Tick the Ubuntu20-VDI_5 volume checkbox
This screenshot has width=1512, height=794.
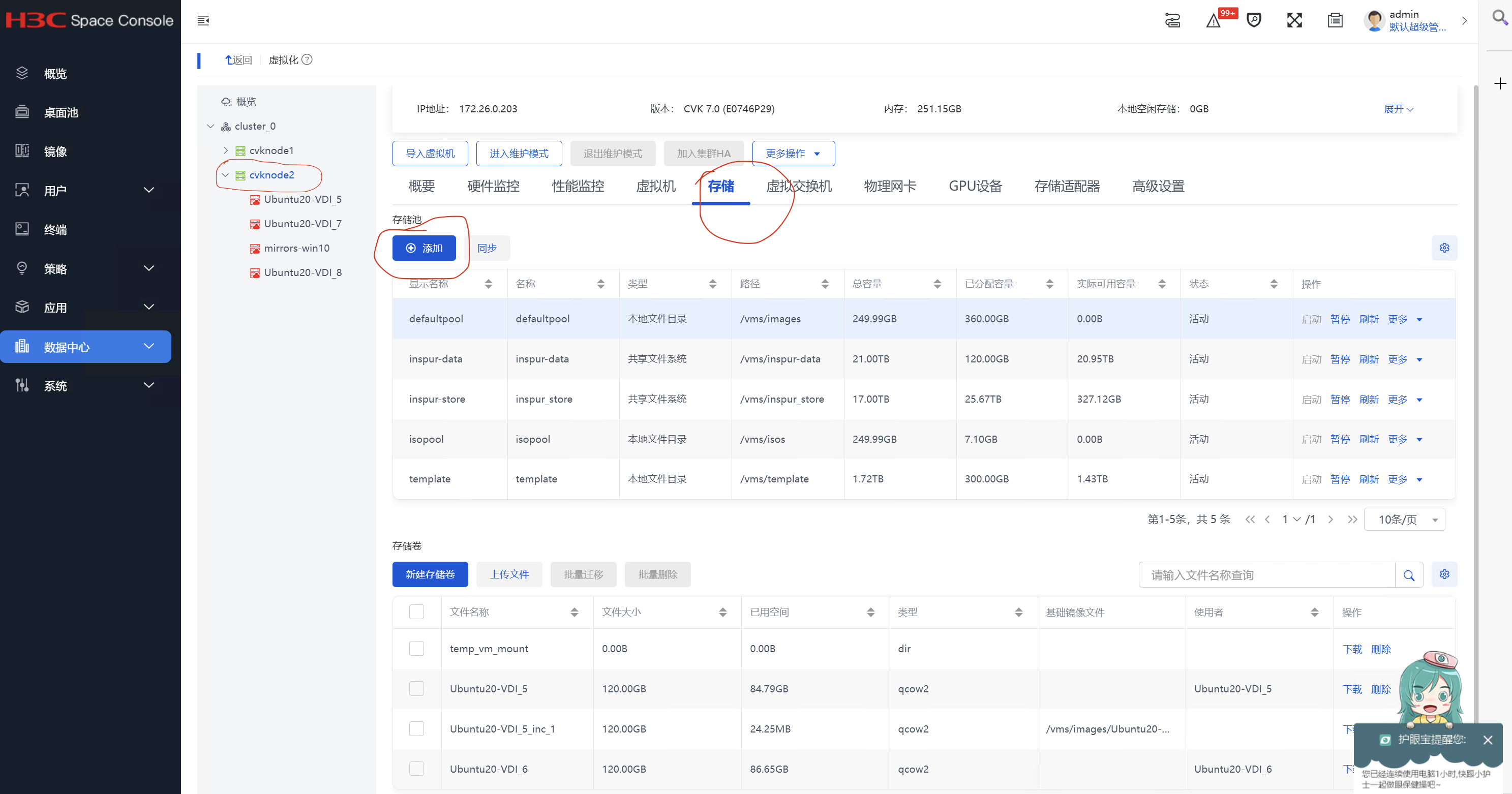[x=416, y=688]
